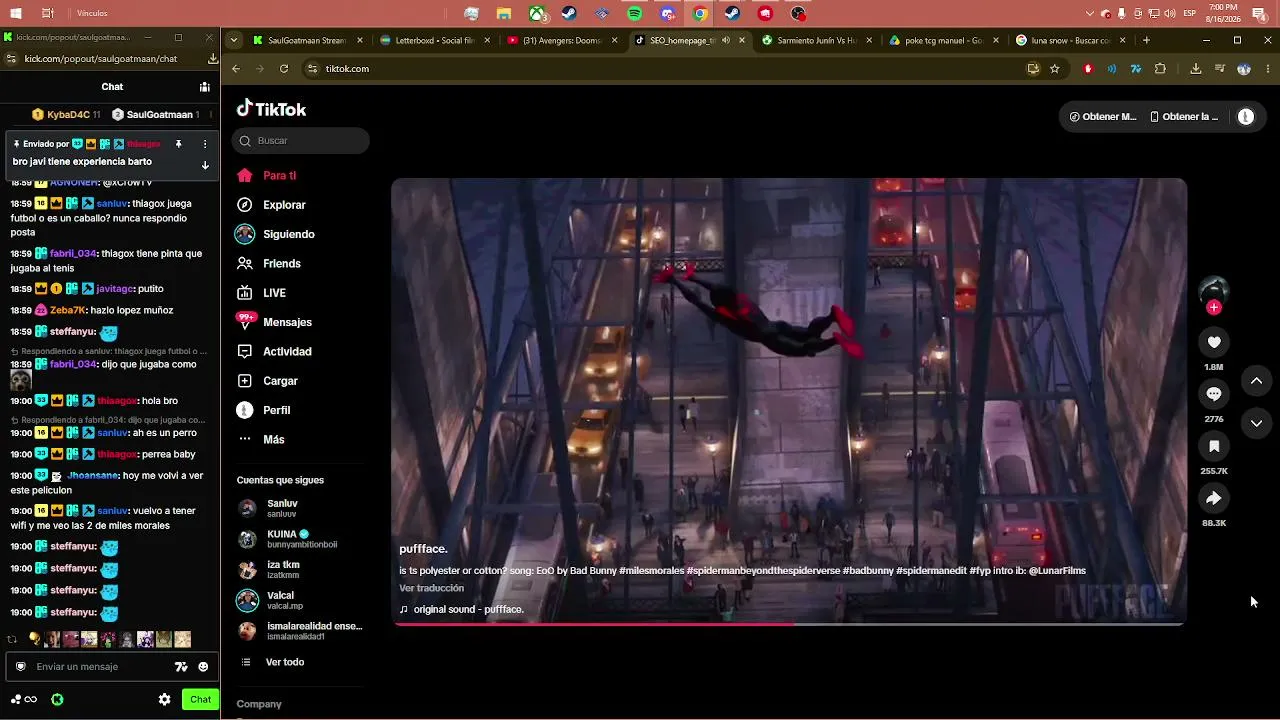The image size is (1280, 720).
Task: Click the TikTok Buscar search field
Action: tap(301, 141)
